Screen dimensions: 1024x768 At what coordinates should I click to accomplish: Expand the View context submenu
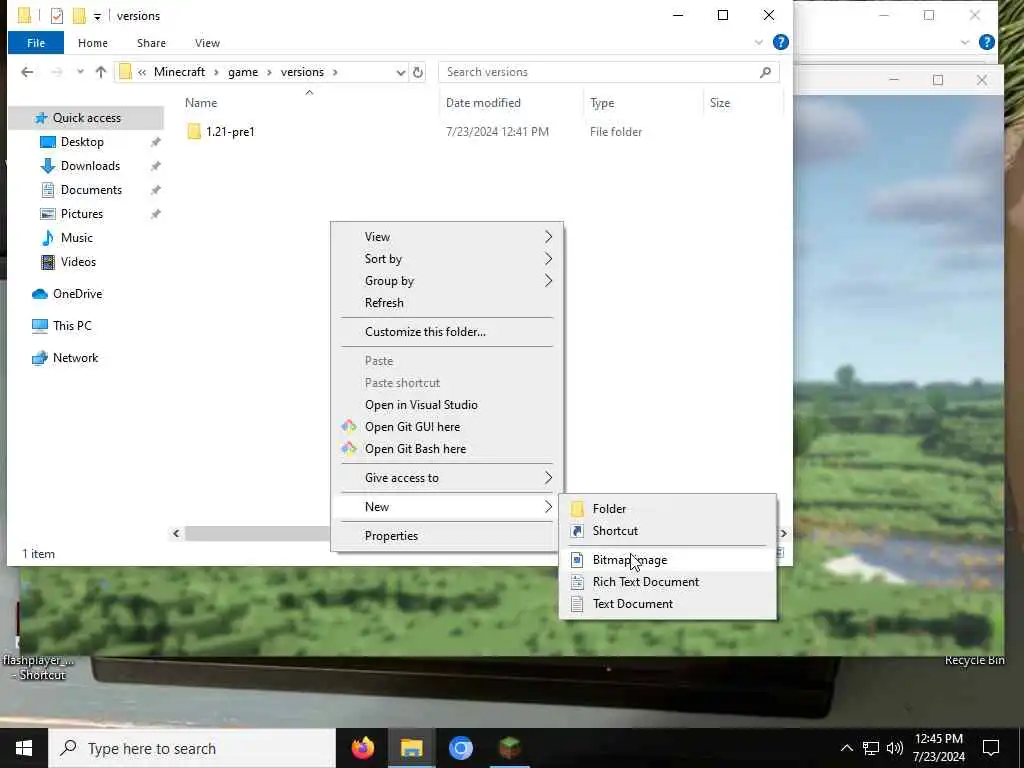[x=447, y=237]
